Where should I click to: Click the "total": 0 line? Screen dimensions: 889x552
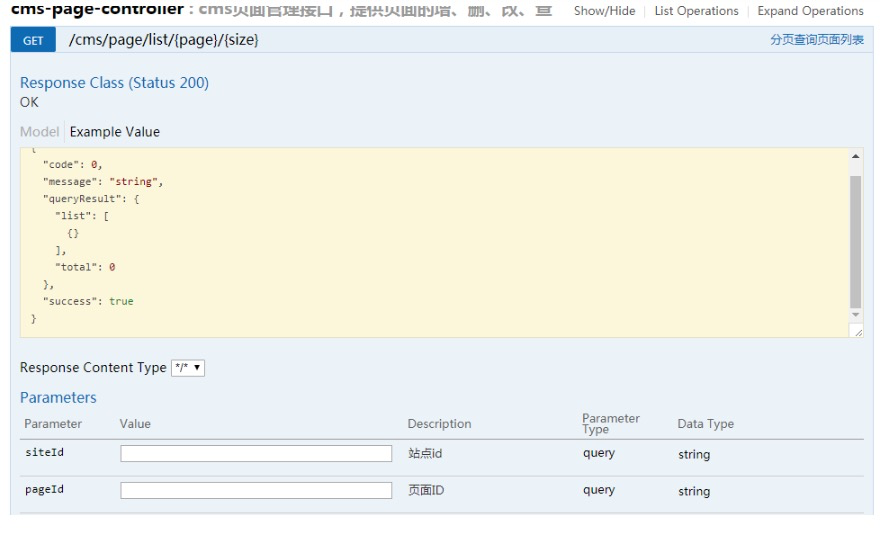click(85, 267)
